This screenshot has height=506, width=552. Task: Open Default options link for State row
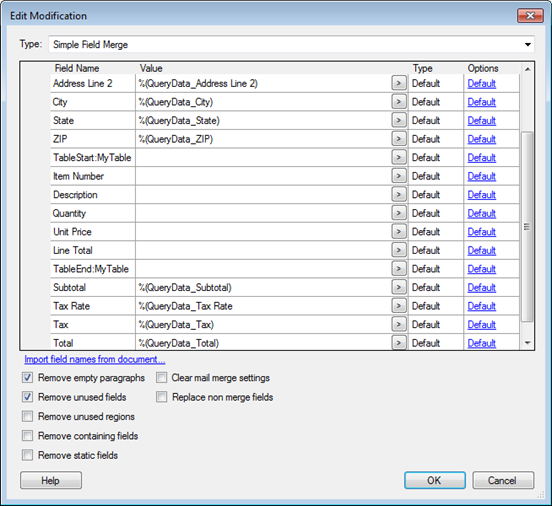pos(482,121)
